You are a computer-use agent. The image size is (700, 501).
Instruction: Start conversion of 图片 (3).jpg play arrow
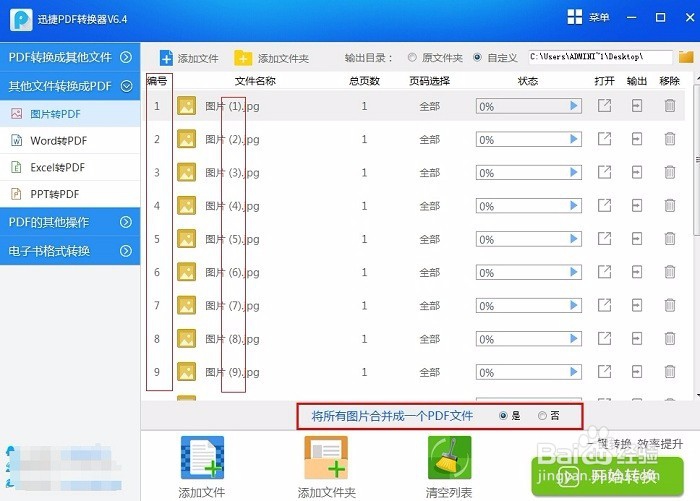pyautogui.click(x=574, y=172)
